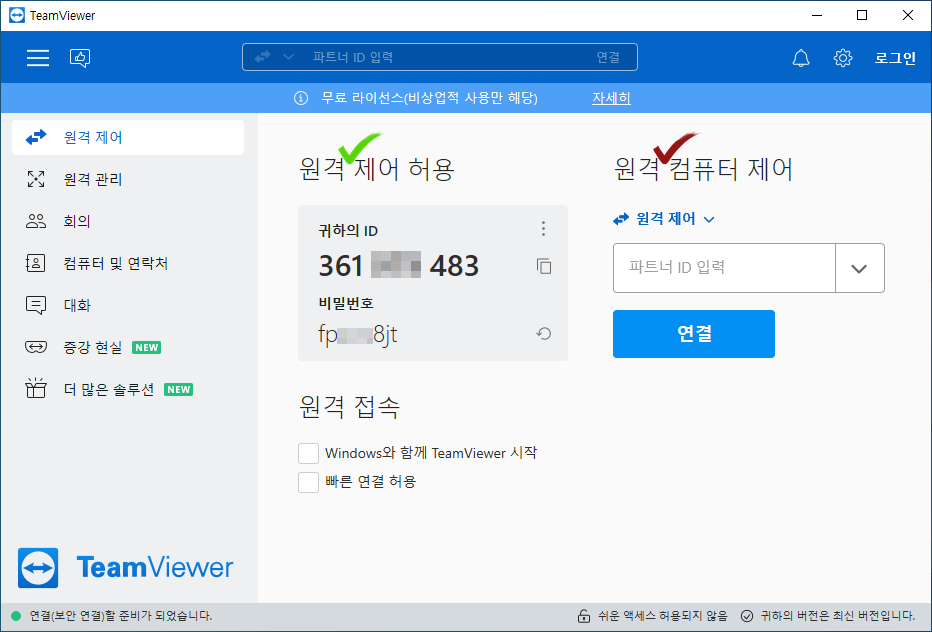Click the TeamViewer logo in sidebar

125,568
